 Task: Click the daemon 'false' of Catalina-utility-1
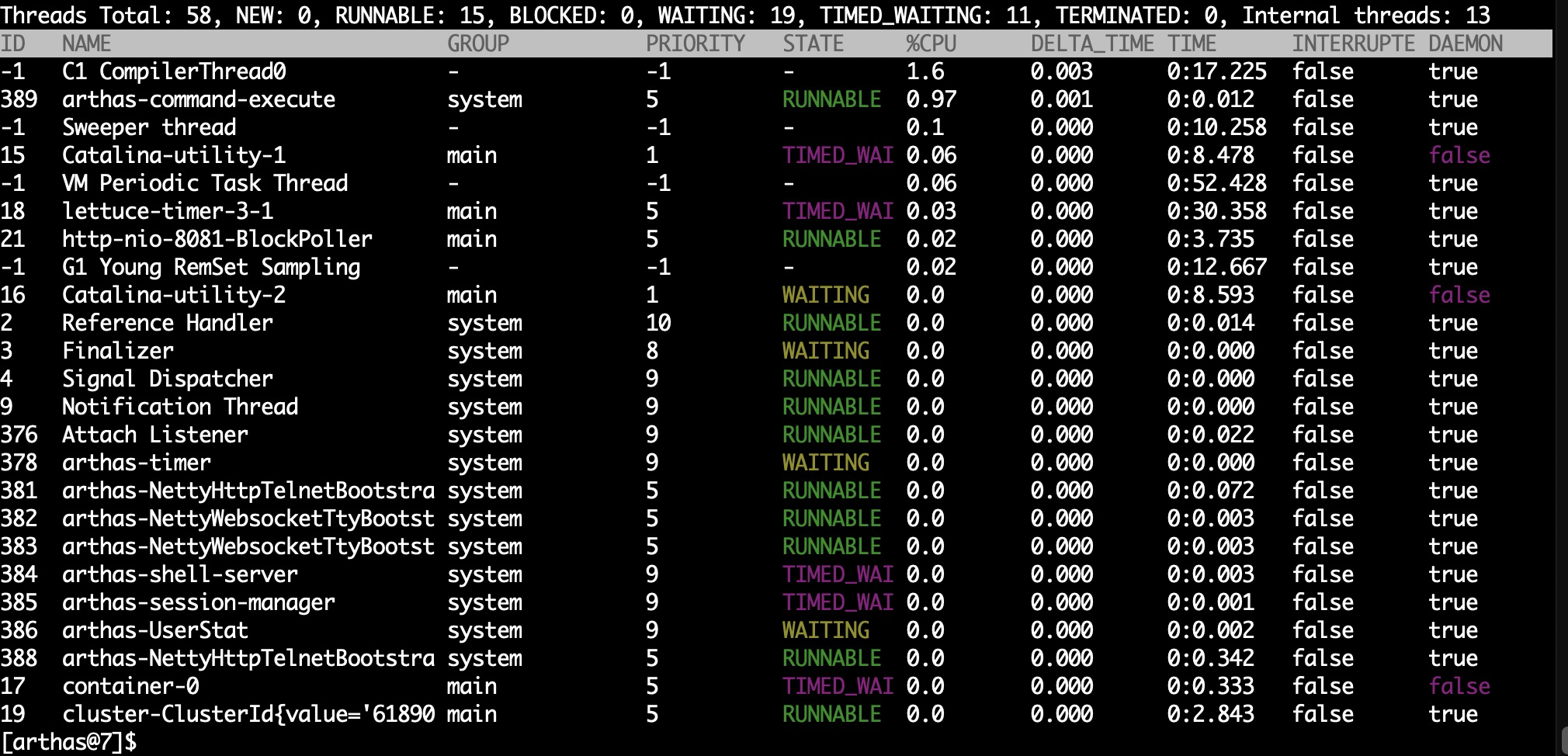1459,155
